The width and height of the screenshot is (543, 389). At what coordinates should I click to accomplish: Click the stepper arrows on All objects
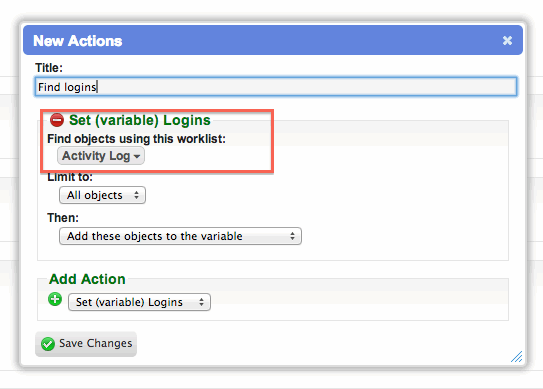point(136,195)
